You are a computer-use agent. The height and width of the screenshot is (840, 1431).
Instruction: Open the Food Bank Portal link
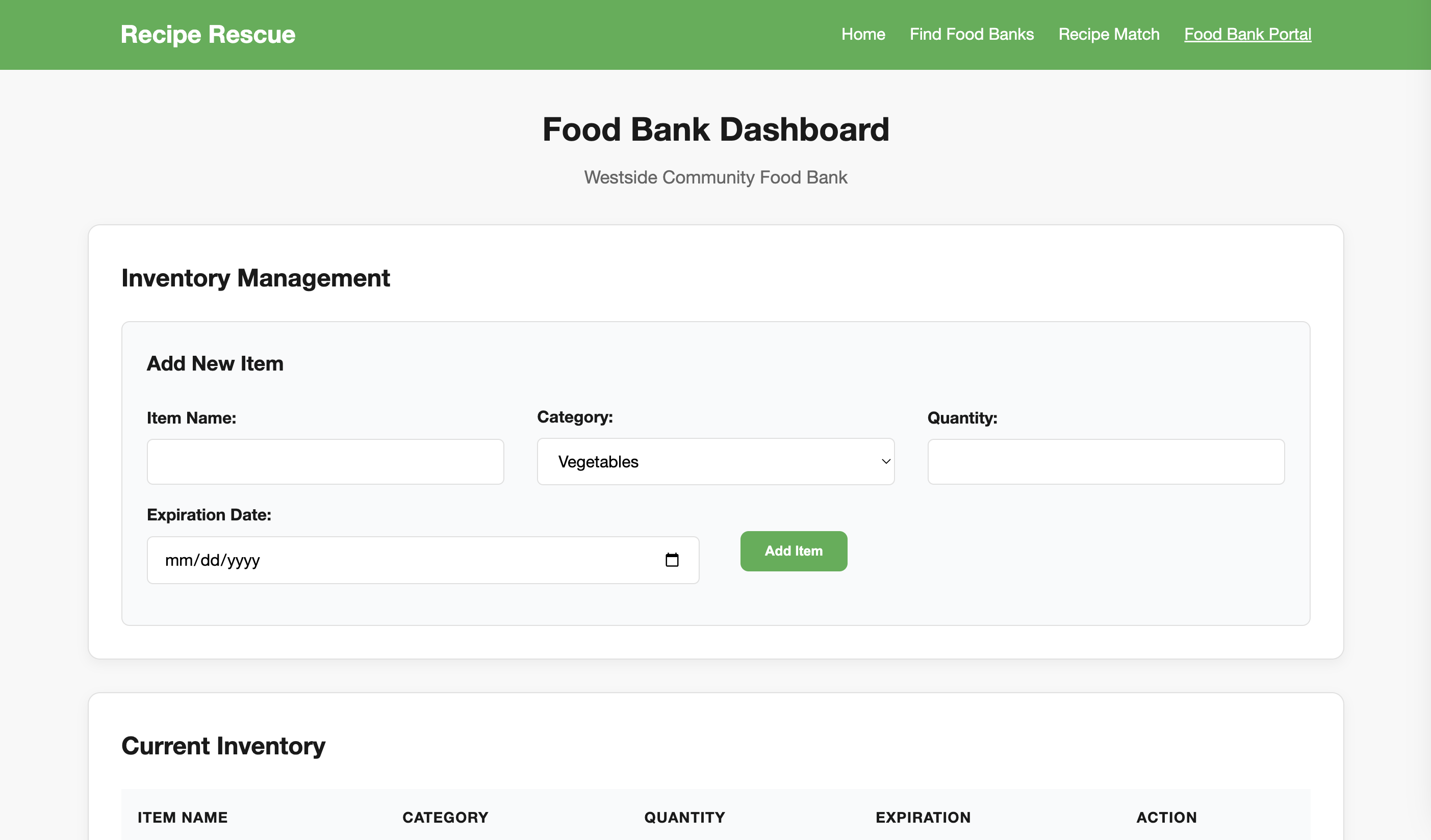pyautogui.click(x=1247, y=34)
